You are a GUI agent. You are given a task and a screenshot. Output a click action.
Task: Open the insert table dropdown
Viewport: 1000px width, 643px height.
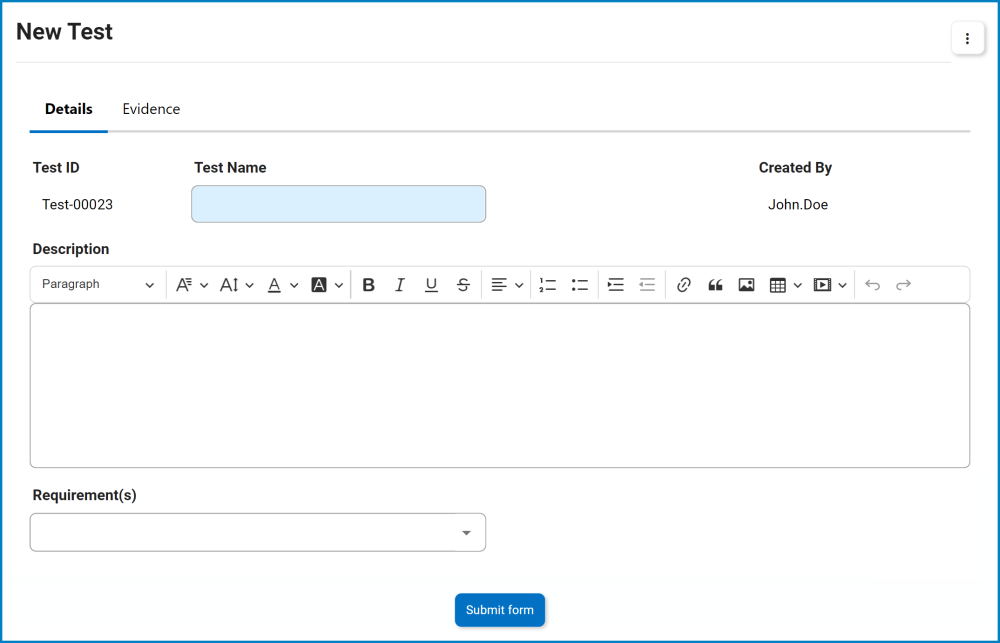tap(785, 285)
